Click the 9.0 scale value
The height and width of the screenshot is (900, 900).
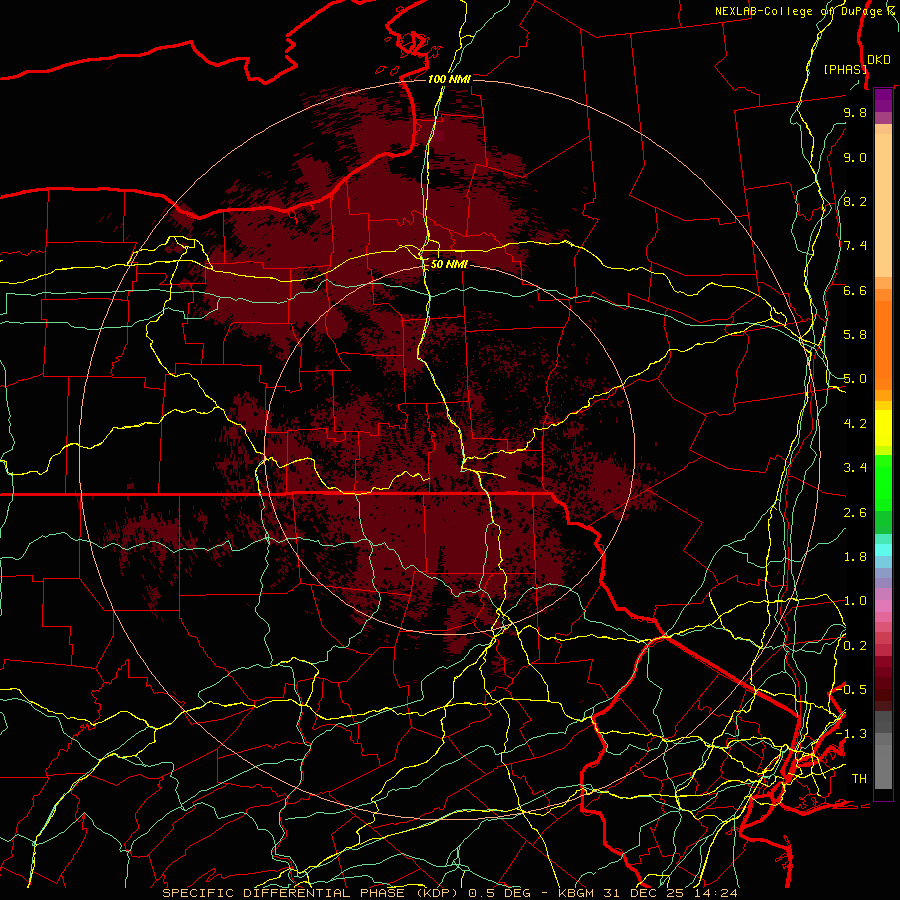pyautogui.click(x=855, y=157)
